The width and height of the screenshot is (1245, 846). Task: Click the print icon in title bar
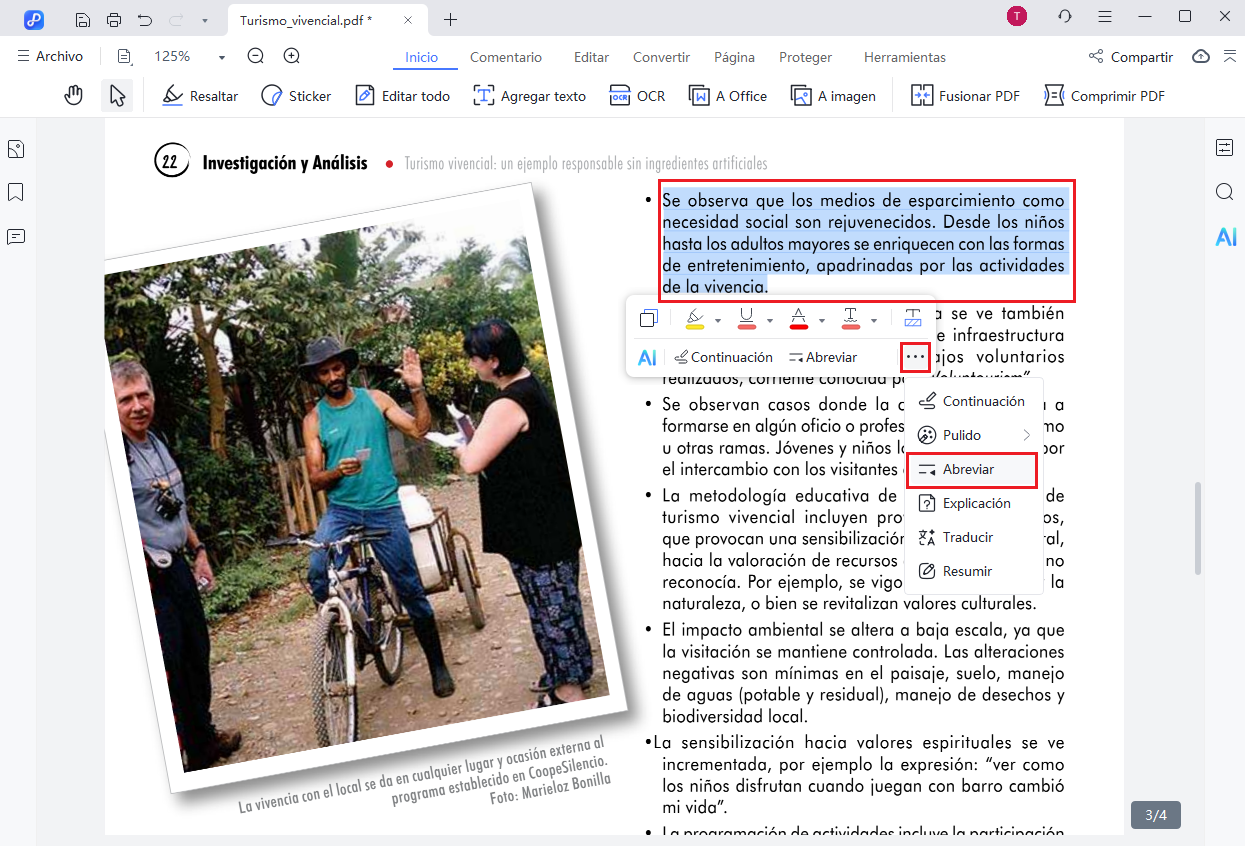pos(114,19)
